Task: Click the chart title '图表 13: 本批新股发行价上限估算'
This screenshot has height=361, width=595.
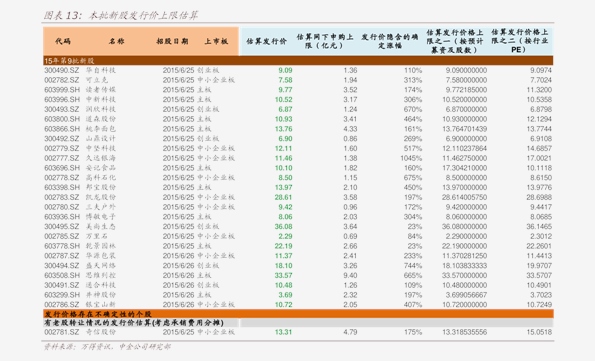Action: pos(121,15)
